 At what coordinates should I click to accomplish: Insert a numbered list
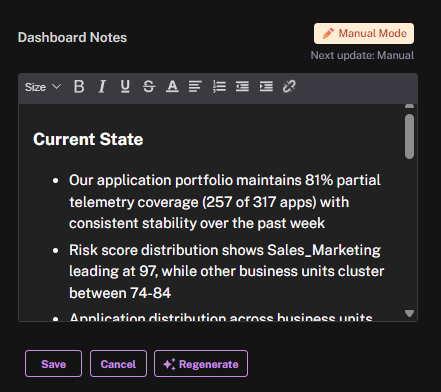(219, 87)
